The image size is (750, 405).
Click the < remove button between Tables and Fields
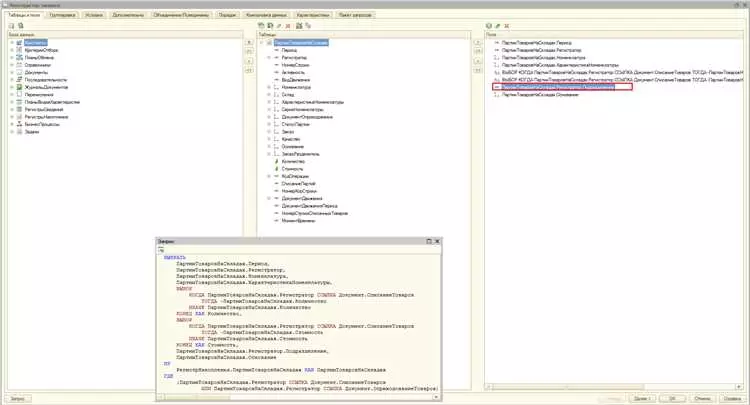click(x=477, y=61)
